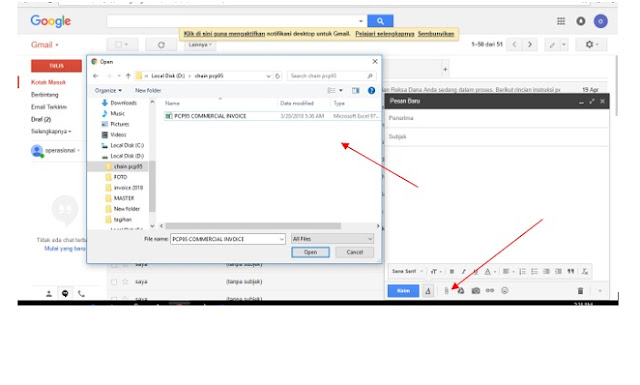Expand more options arrow beside trash icon

pyautogui.click(x=600, y=291)
